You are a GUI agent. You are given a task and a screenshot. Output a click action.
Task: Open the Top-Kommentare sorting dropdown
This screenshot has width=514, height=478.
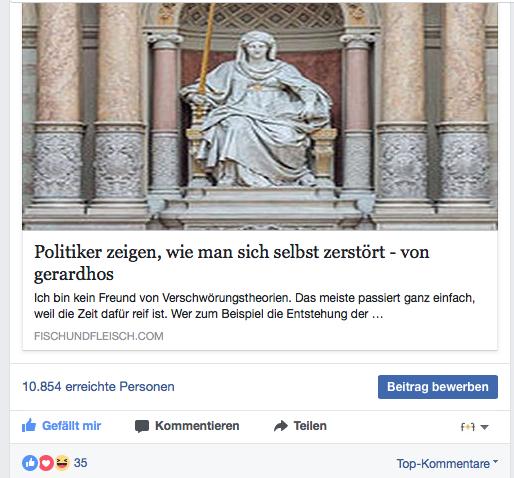(447, 463)
